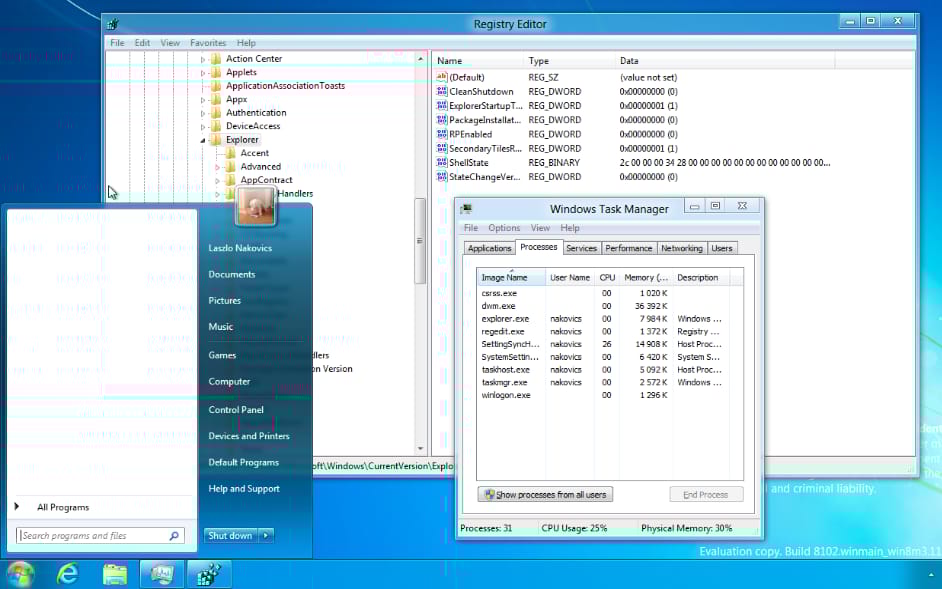This screenshot has width=942, height=589.
Task: Select the ExplorerStartupT... registry value
Action: click(485, 105)
